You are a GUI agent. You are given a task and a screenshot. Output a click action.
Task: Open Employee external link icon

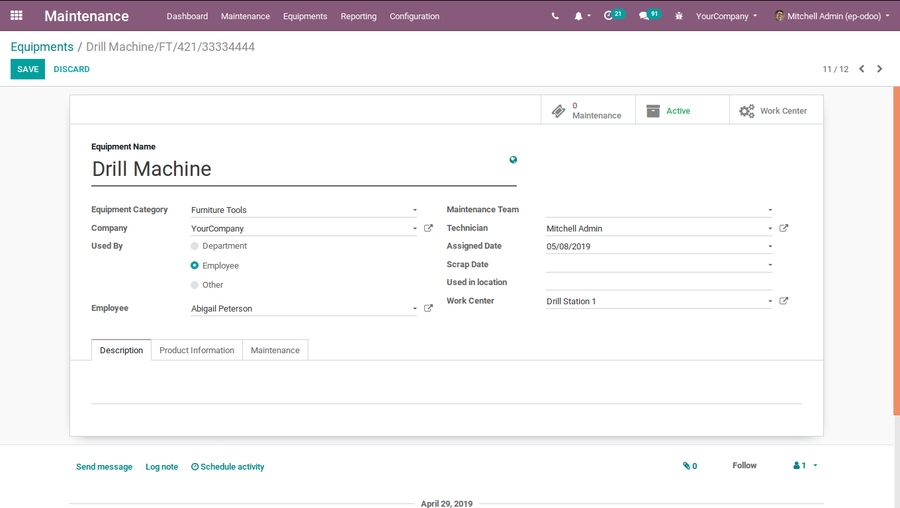point(428,308)
